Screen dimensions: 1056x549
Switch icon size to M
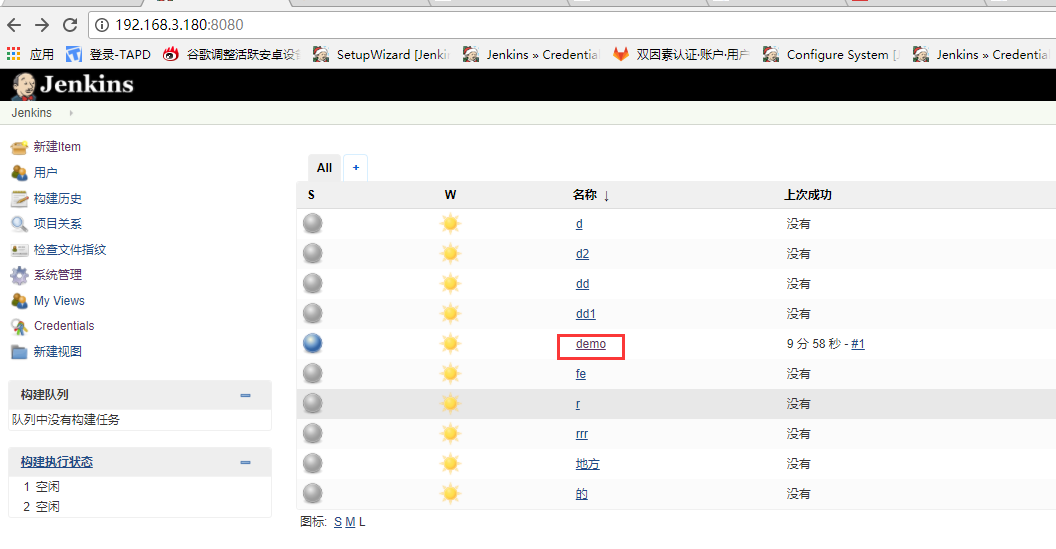point(350,522)
